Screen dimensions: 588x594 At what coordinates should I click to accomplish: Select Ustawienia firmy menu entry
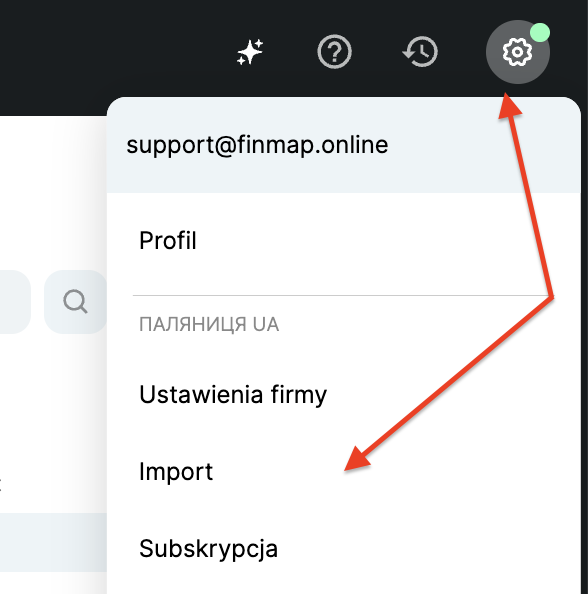click(x=233, y=395)
